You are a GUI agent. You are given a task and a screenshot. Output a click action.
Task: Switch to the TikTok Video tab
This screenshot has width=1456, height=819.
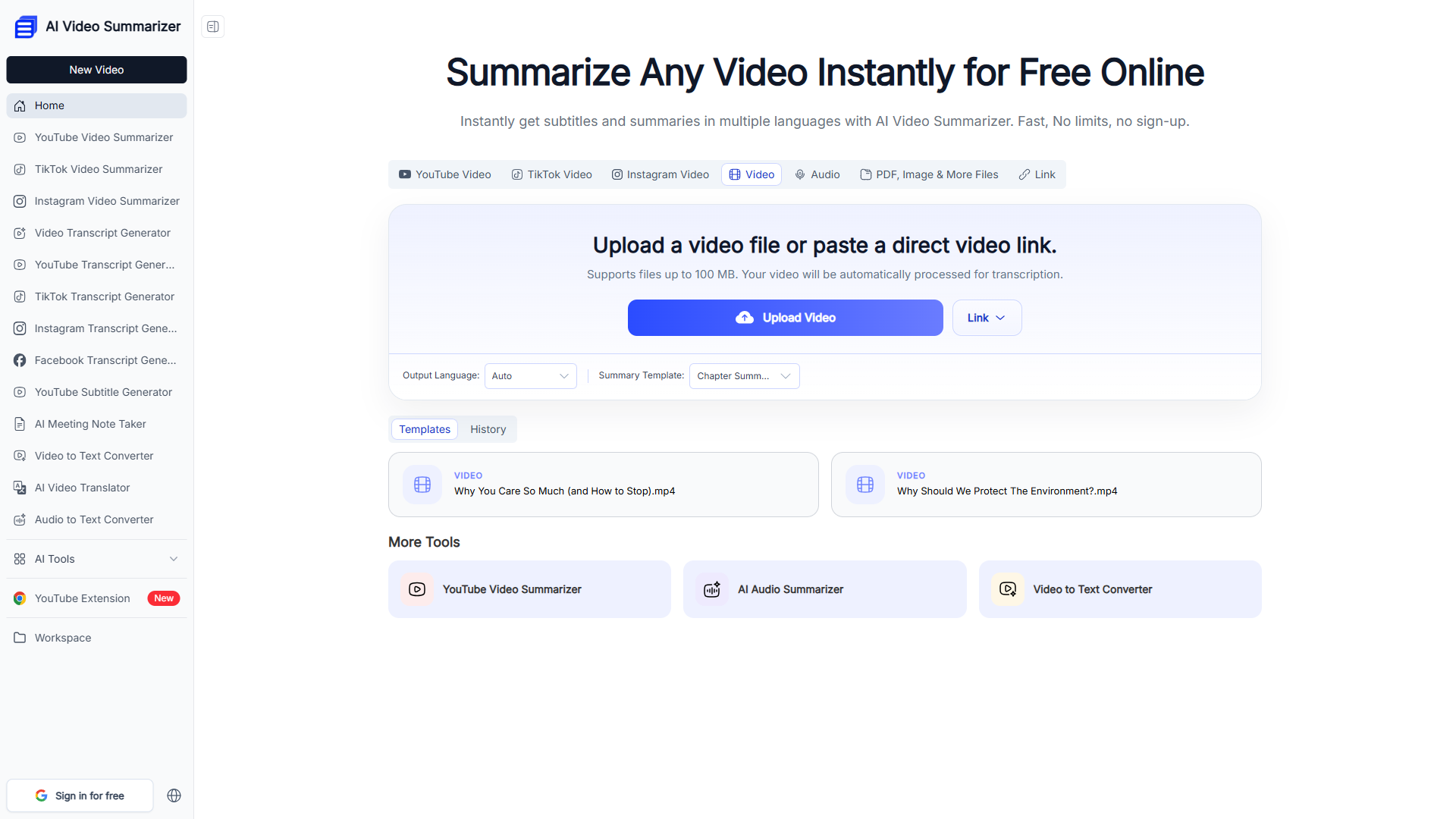coord(551,174)
